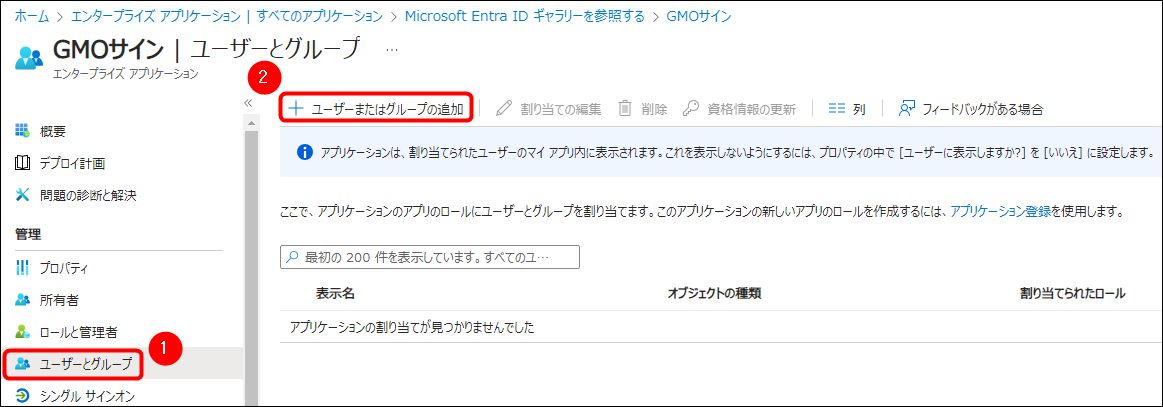Click the GMOサイン breadcrumb link
This screenshot has height=407, width=1163.
[699, 16]
